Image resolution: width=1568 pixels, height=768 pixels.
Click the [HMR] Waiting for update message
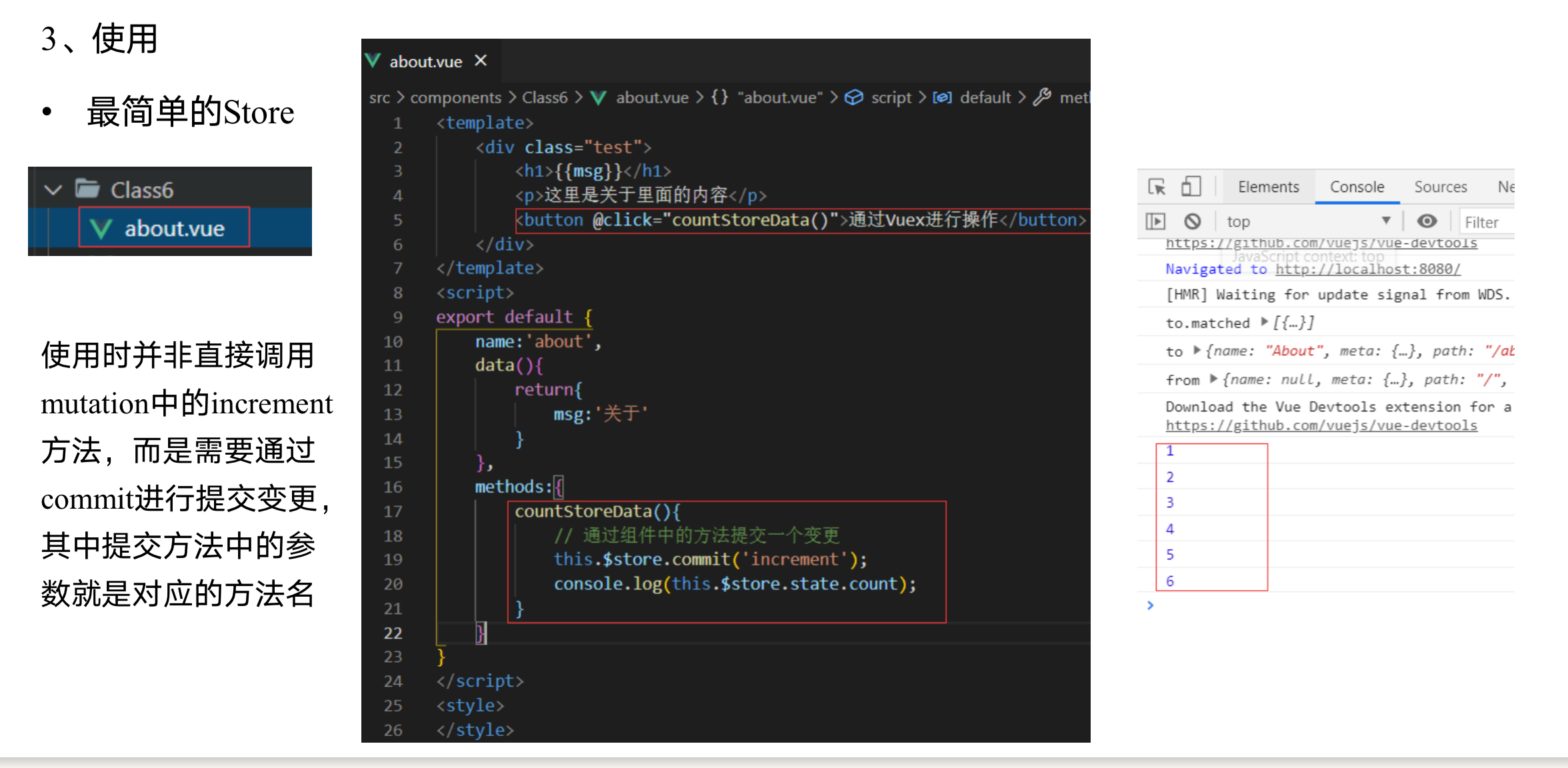pyautogui.click(x=1338, y=295)
